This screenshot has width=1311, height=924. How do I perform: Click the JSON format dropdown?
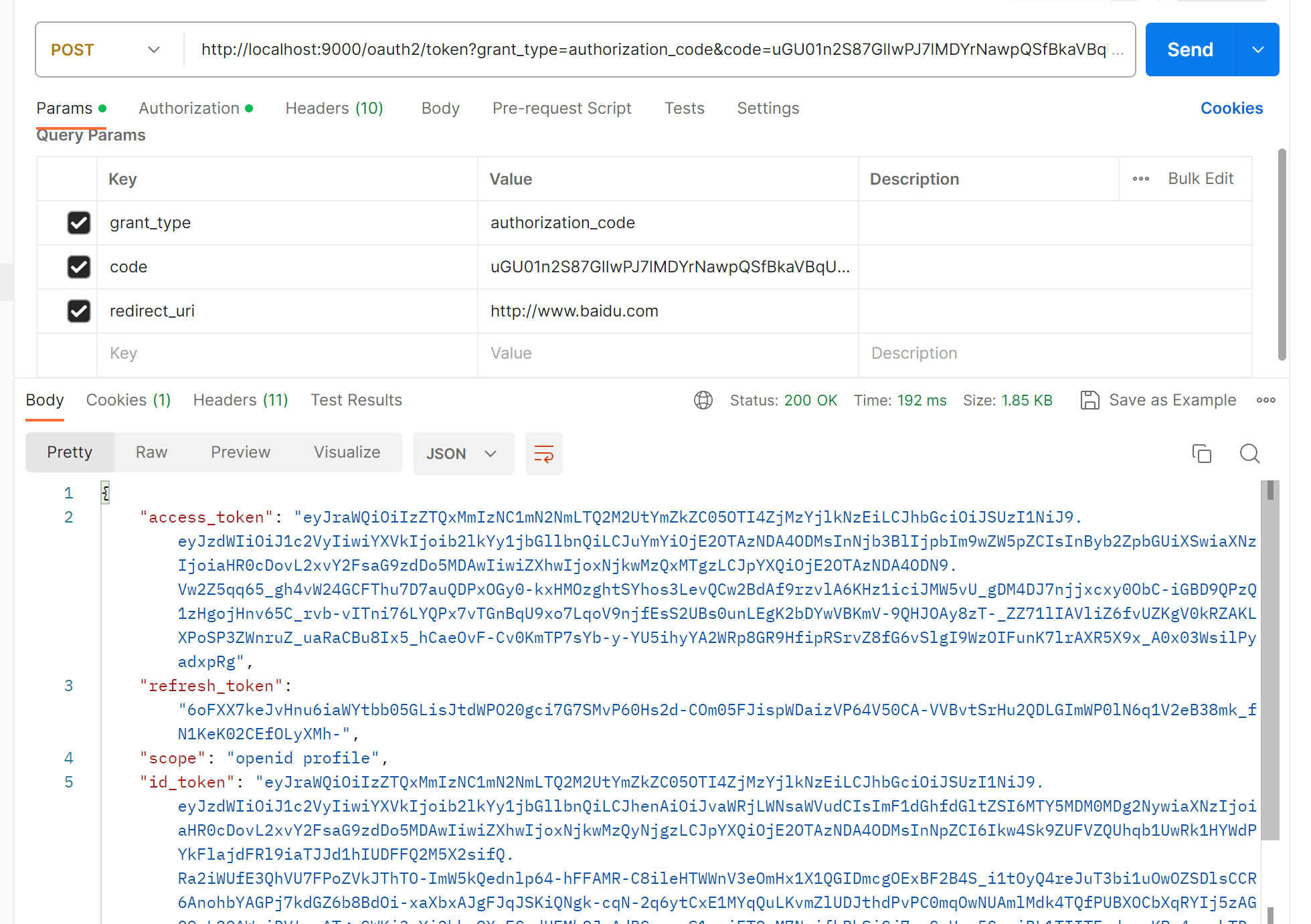tap(459, 453)
